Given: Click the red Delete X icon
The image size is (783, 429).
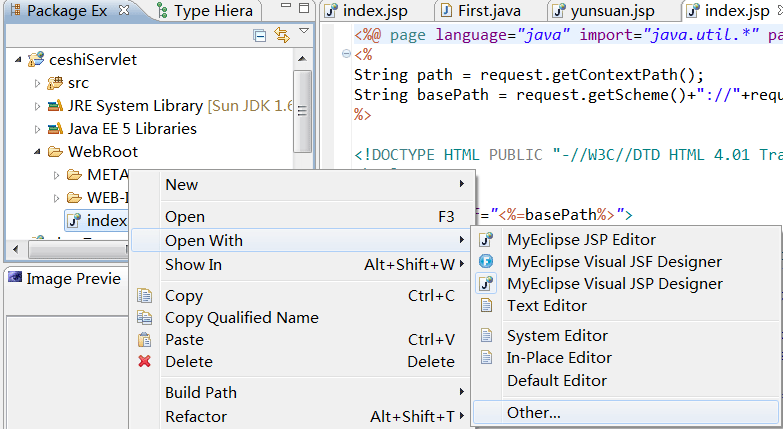Looking at the screenshot, I should (145, 362).
